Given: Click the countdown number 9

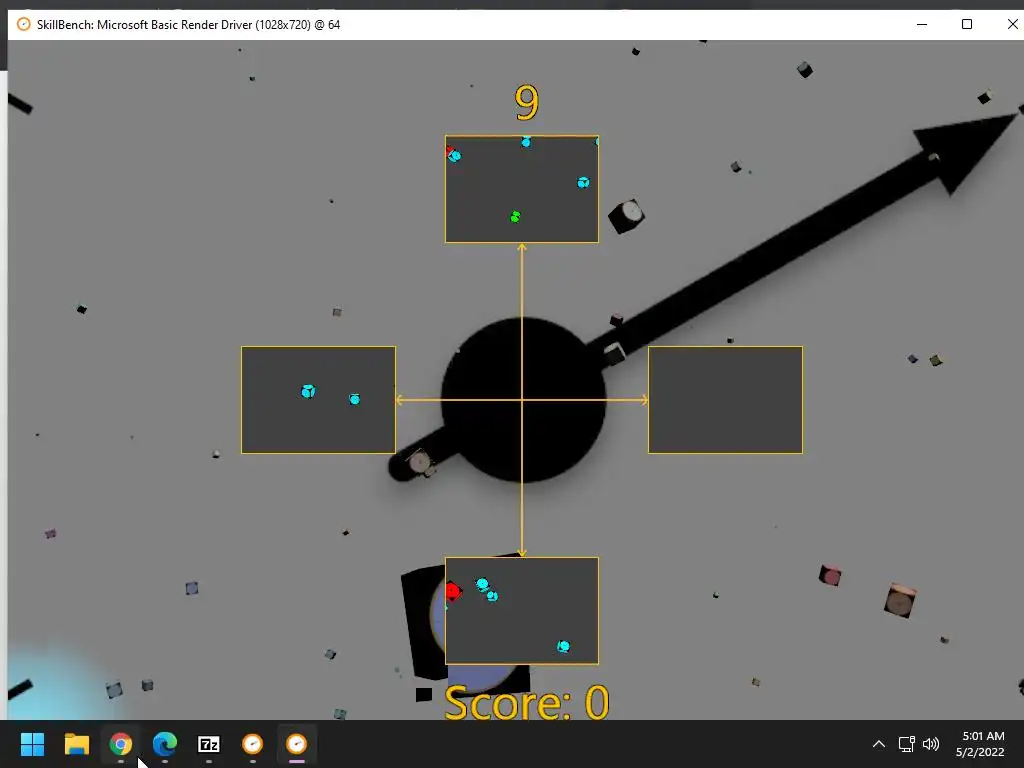Looking at the screenshot, I should point(526,103).
